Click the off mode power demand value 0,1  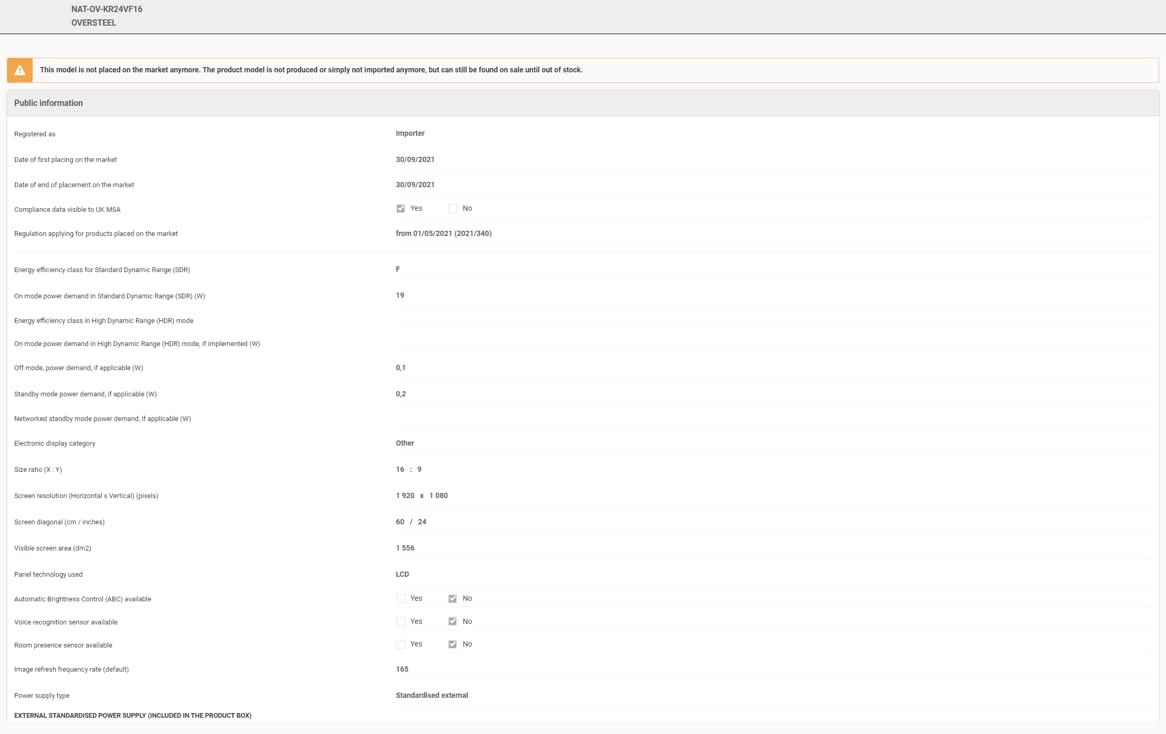(x=401, y=368)
